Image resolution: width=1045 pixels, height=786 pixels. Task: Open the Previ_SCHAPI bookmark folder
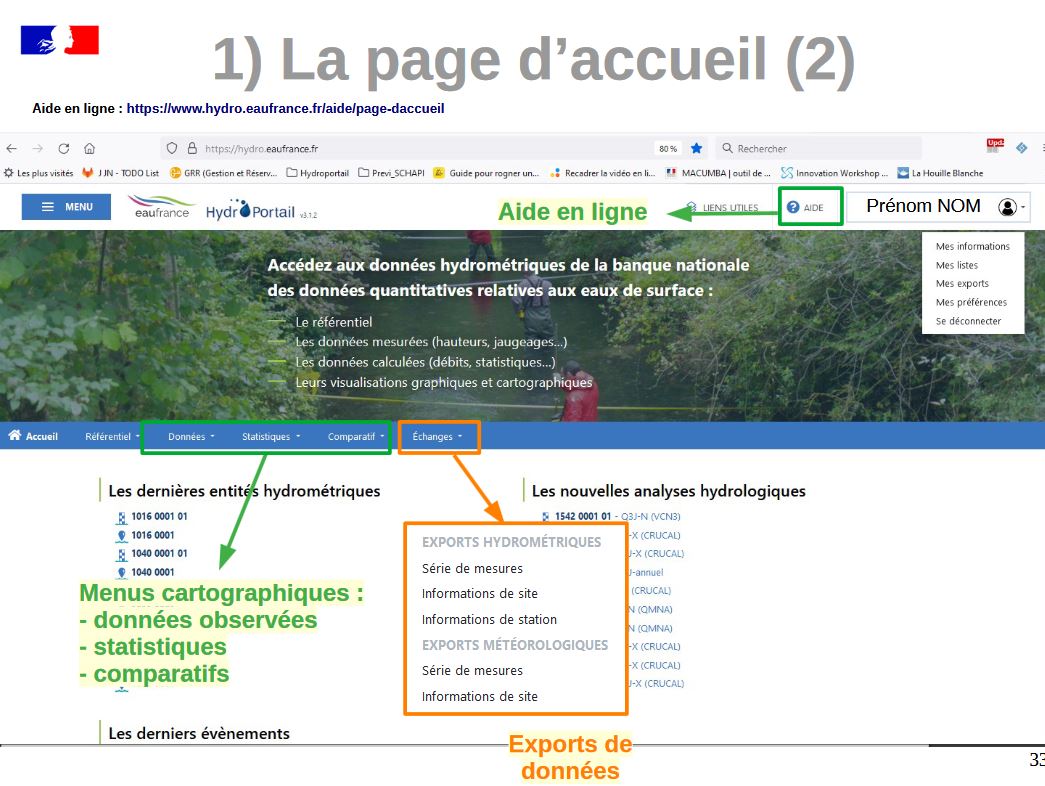(x=391, y=173)
